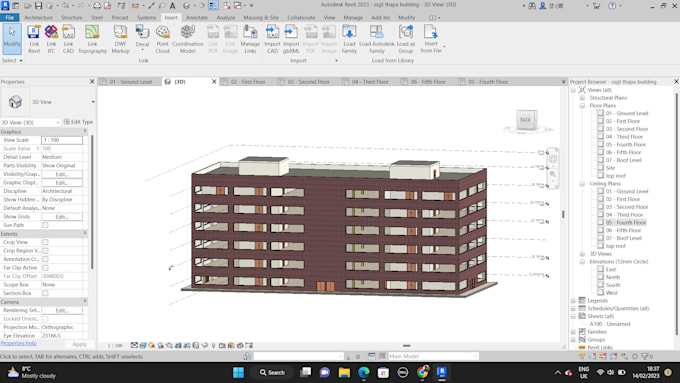The width and height of the screenshot is (680, 383).
Task: Open the Properties help link
Action: coord(18,343)
